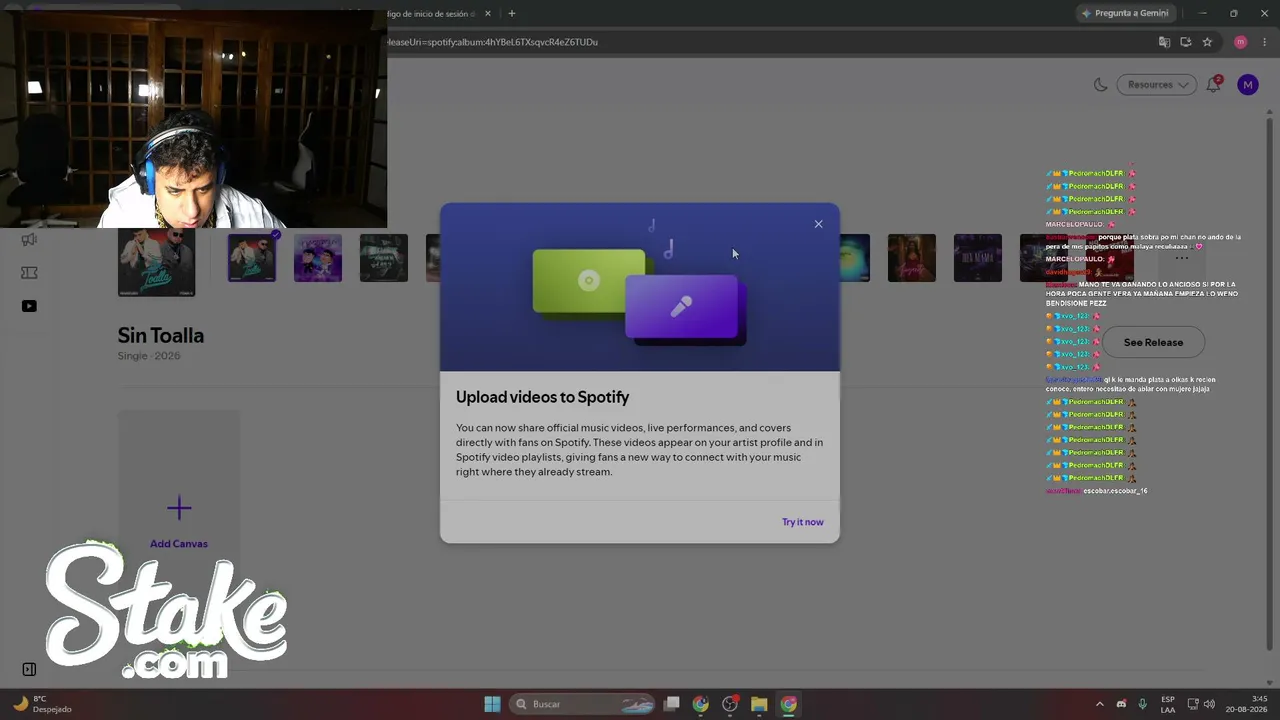Open the ticket icon in sidebar
Image resolution: width=1280 pixels, height=720 pixels.
(x=29, y=273)
